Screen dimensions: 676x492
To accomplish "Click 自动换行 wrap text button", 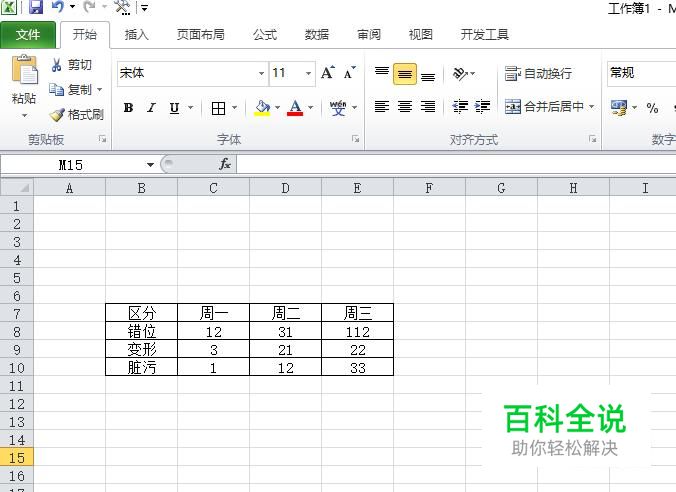I will (x=538, y=73).
